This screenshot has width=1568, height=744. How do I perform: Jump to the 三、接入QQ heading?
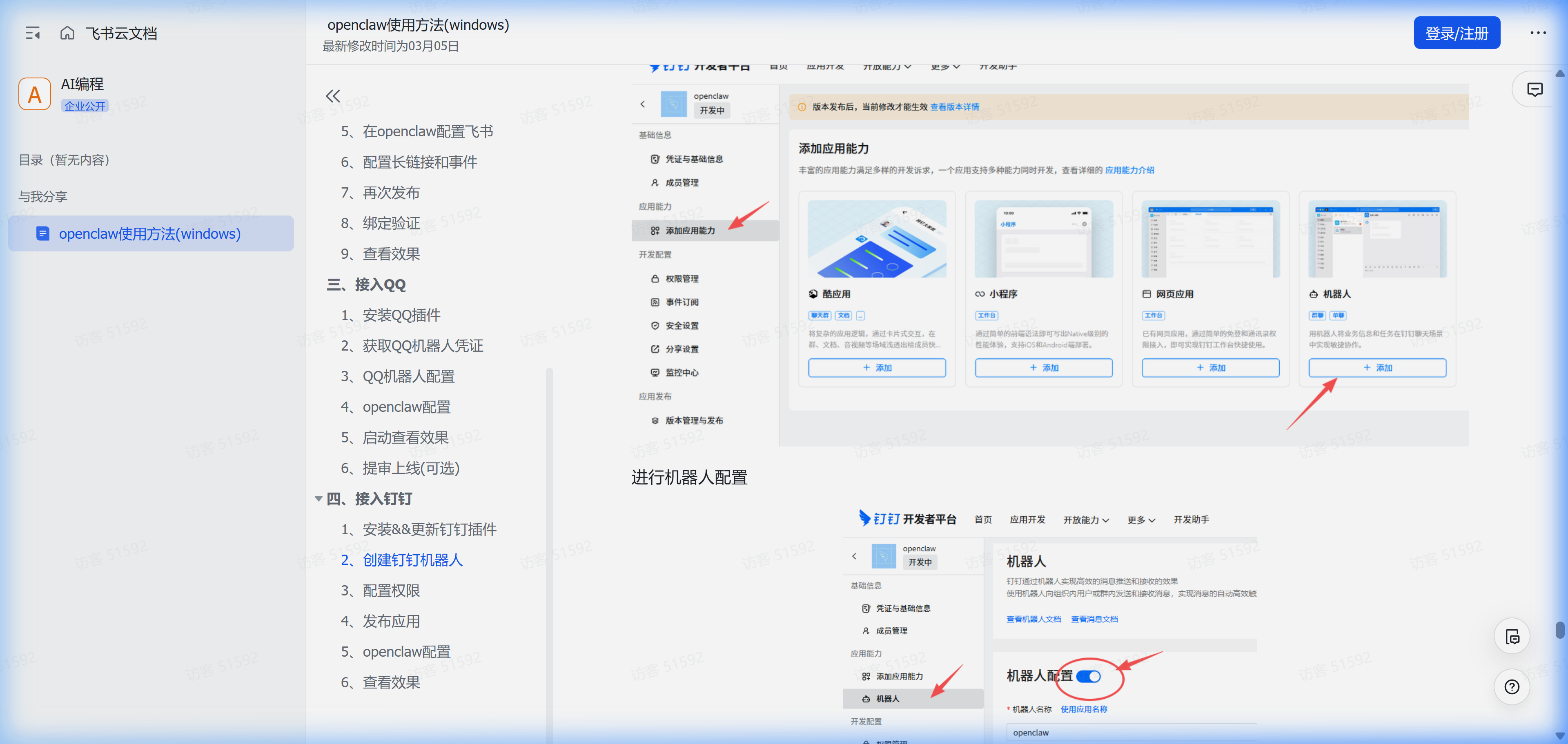click(366, 285)
